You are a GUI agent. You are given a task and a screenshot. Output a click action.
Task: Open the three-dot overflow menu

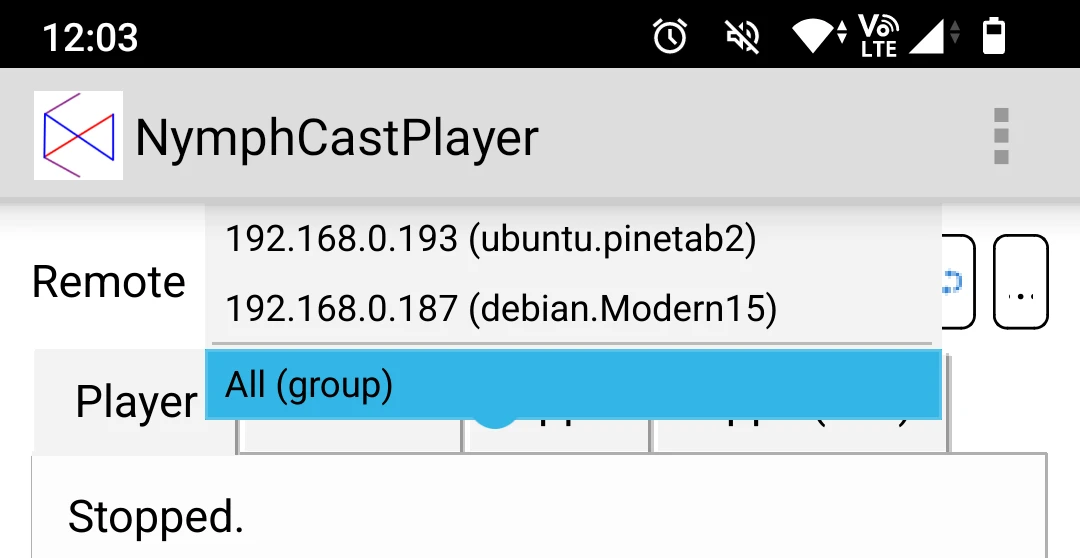1001,136
